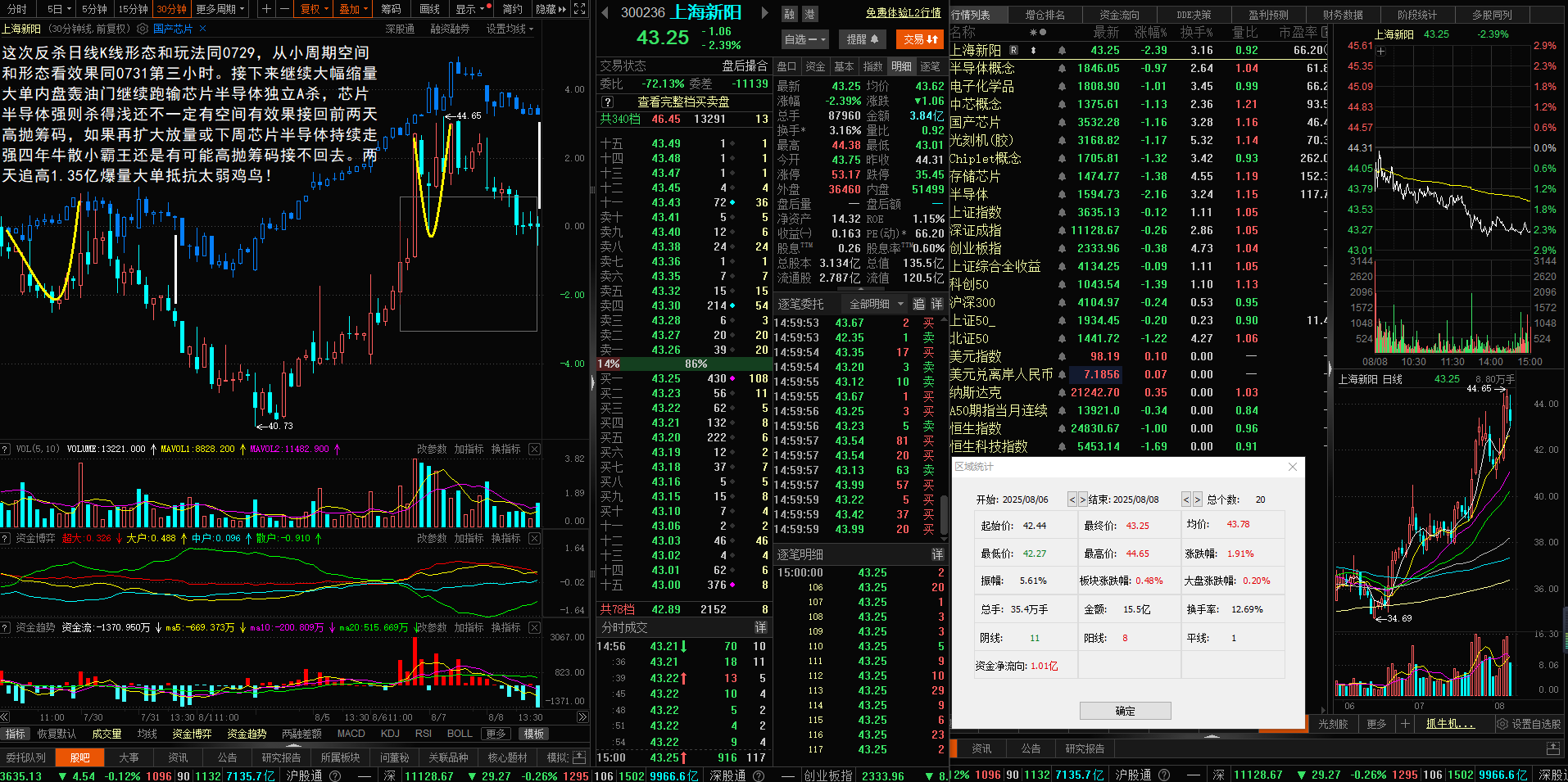Confirm the dialog with 确定 button
Viewport: 1568px width, 782px height.
[1125, 711]
